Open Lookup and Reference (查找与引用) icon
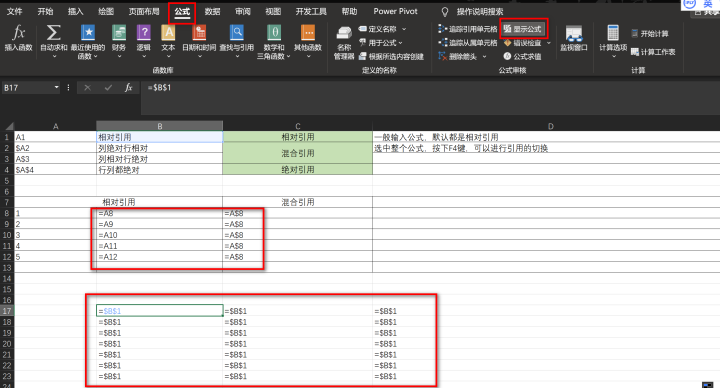This screenshot has width=720, height=388. 236,33
